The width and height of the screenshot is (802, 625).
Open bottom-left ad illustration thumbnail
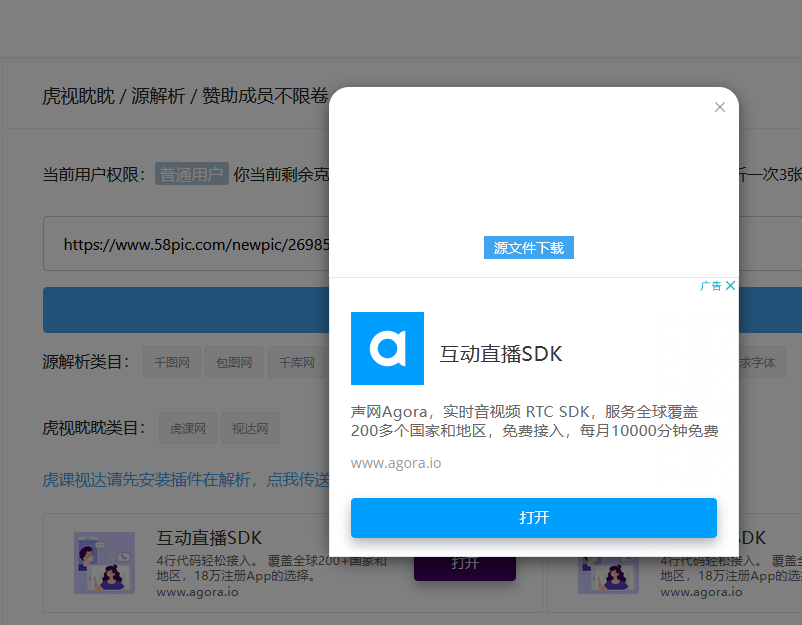pos(104,563)
